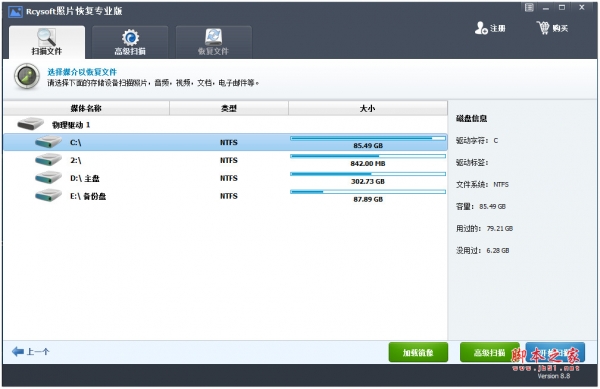Switch to the 高级扫描 tab

[x=130, y=42]
